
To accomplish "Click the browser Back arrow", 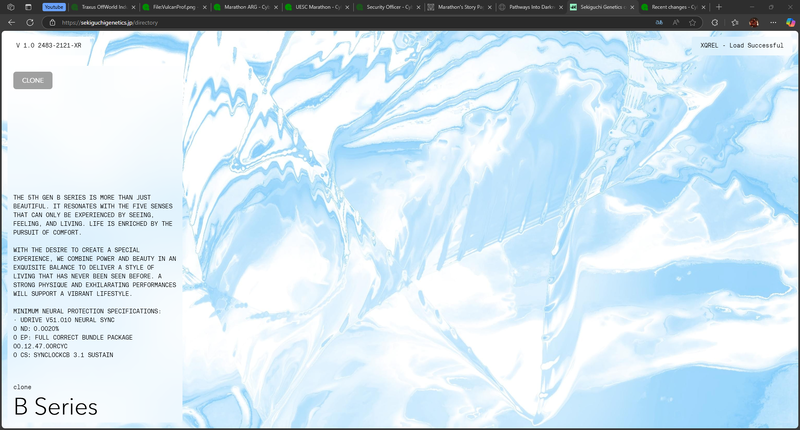I will (12, 22).
